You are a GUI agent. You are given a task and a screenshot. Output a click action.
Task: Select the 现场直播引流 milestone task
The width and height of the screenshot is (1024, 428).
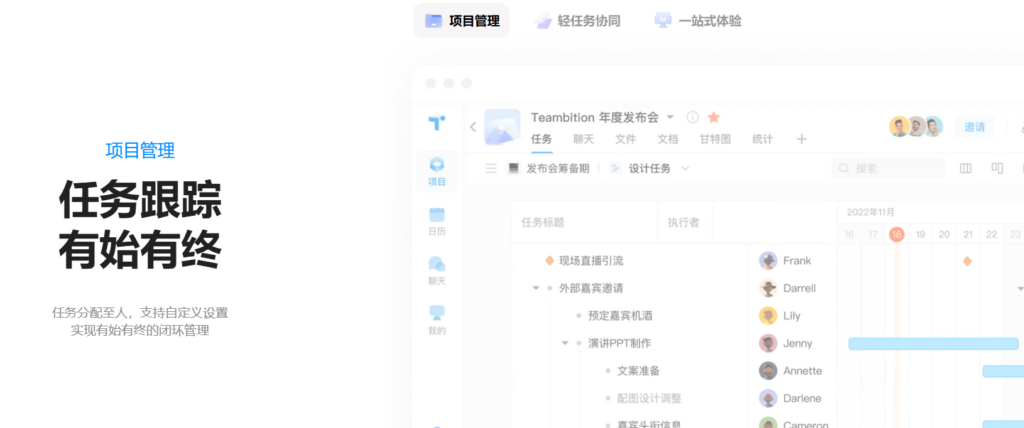(591, 261)
